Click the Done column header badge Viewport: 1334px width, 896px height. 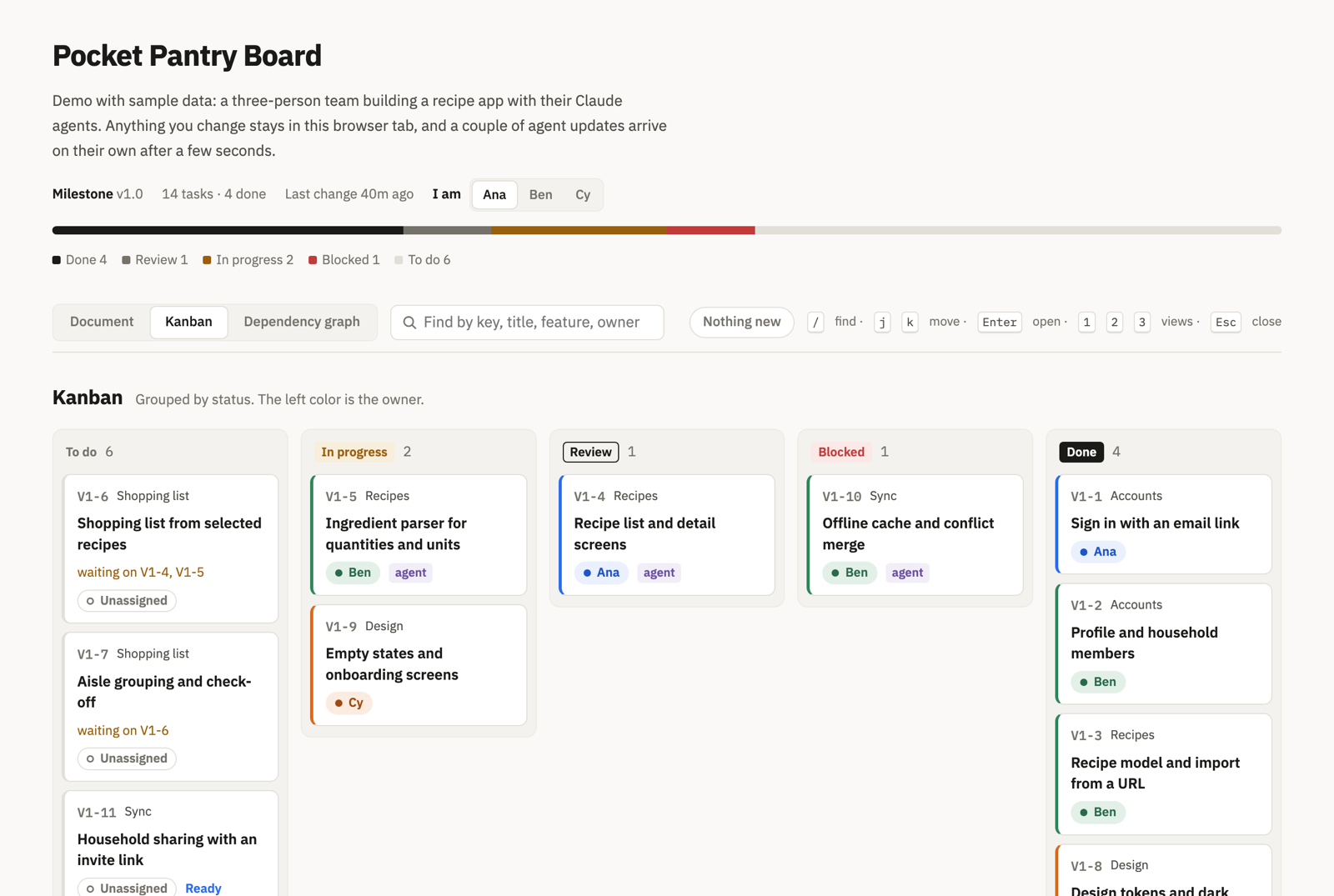click(x=1081, y=452)
